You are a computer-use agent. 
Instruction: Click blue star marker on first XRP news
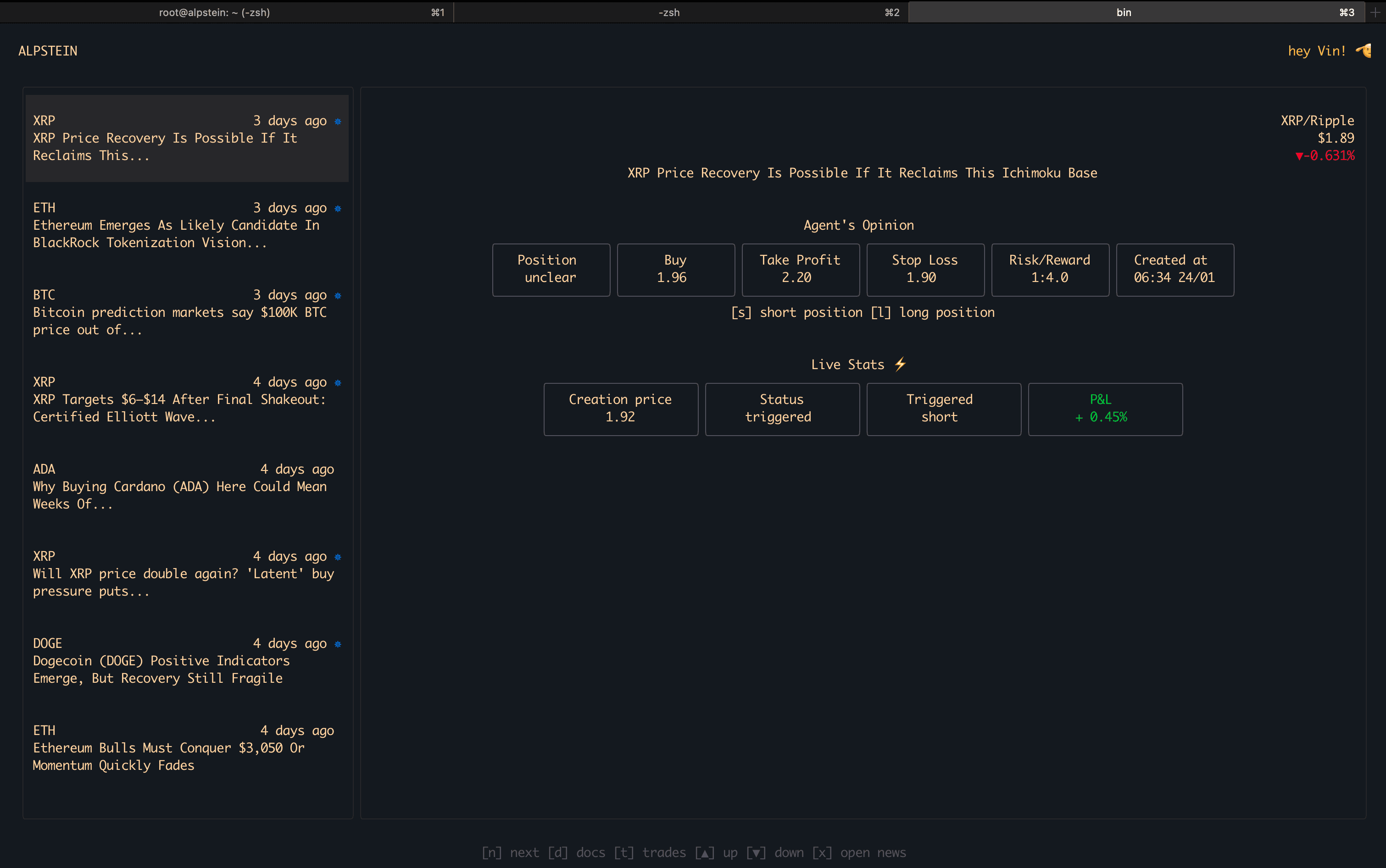coord(338,121)
